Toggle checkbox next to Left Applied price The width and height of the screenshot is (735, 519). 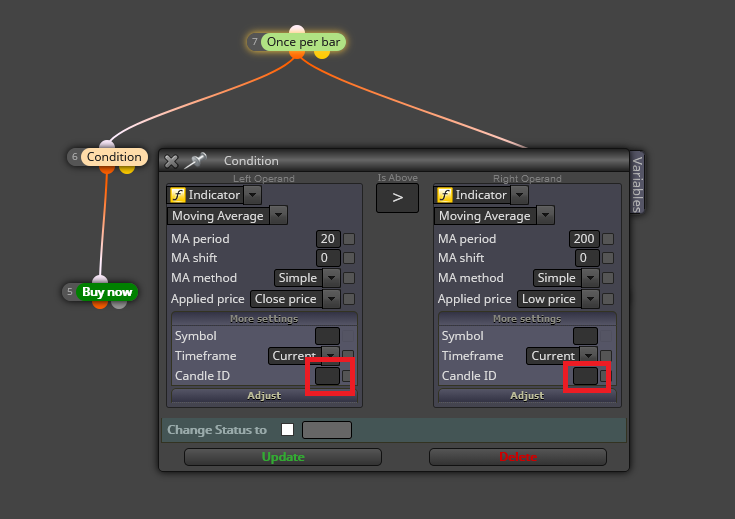point(349,299)
